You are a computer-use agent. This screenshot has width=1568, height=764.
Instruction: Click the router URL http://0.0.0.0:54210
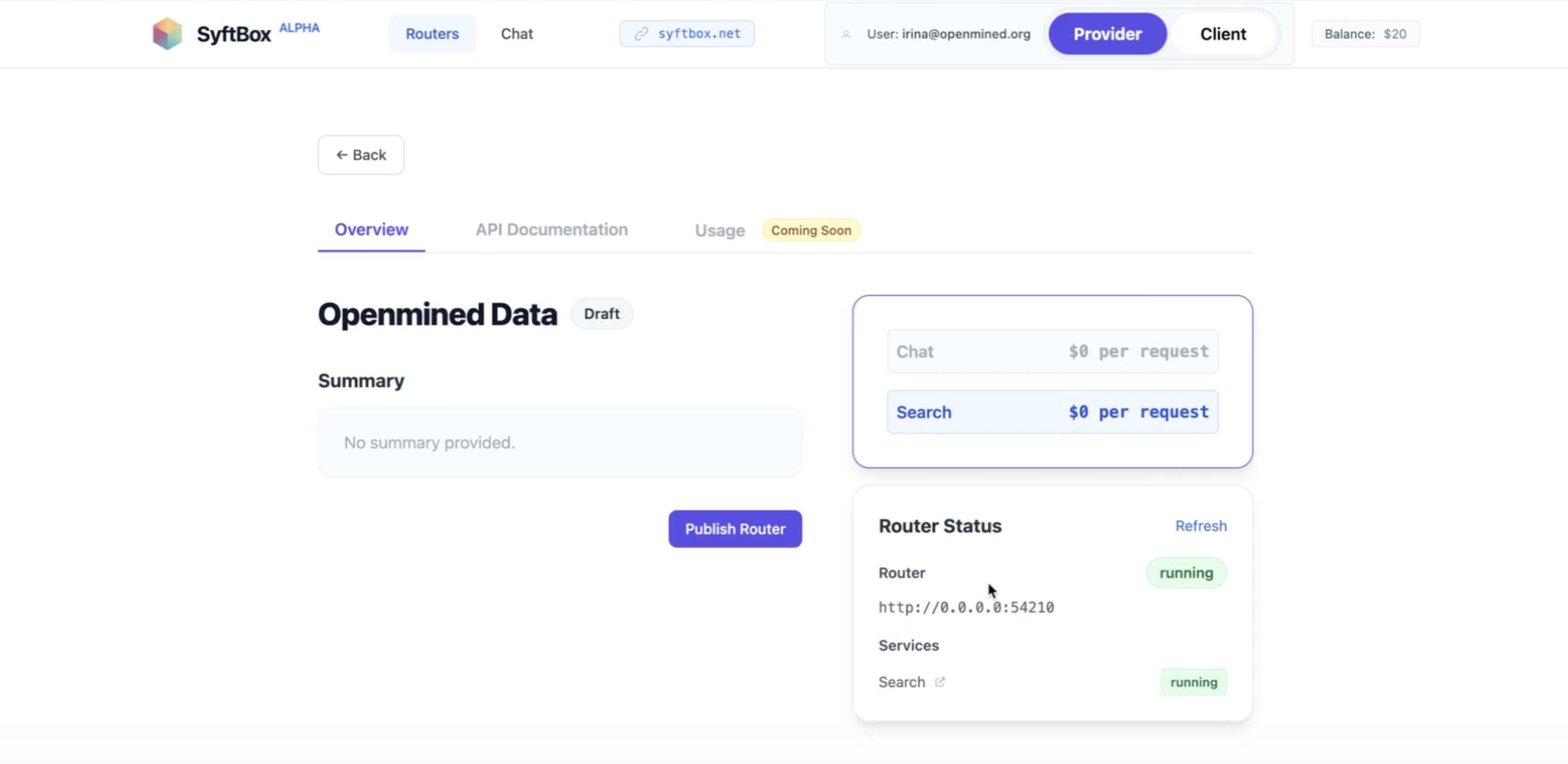tap(966, 607)
